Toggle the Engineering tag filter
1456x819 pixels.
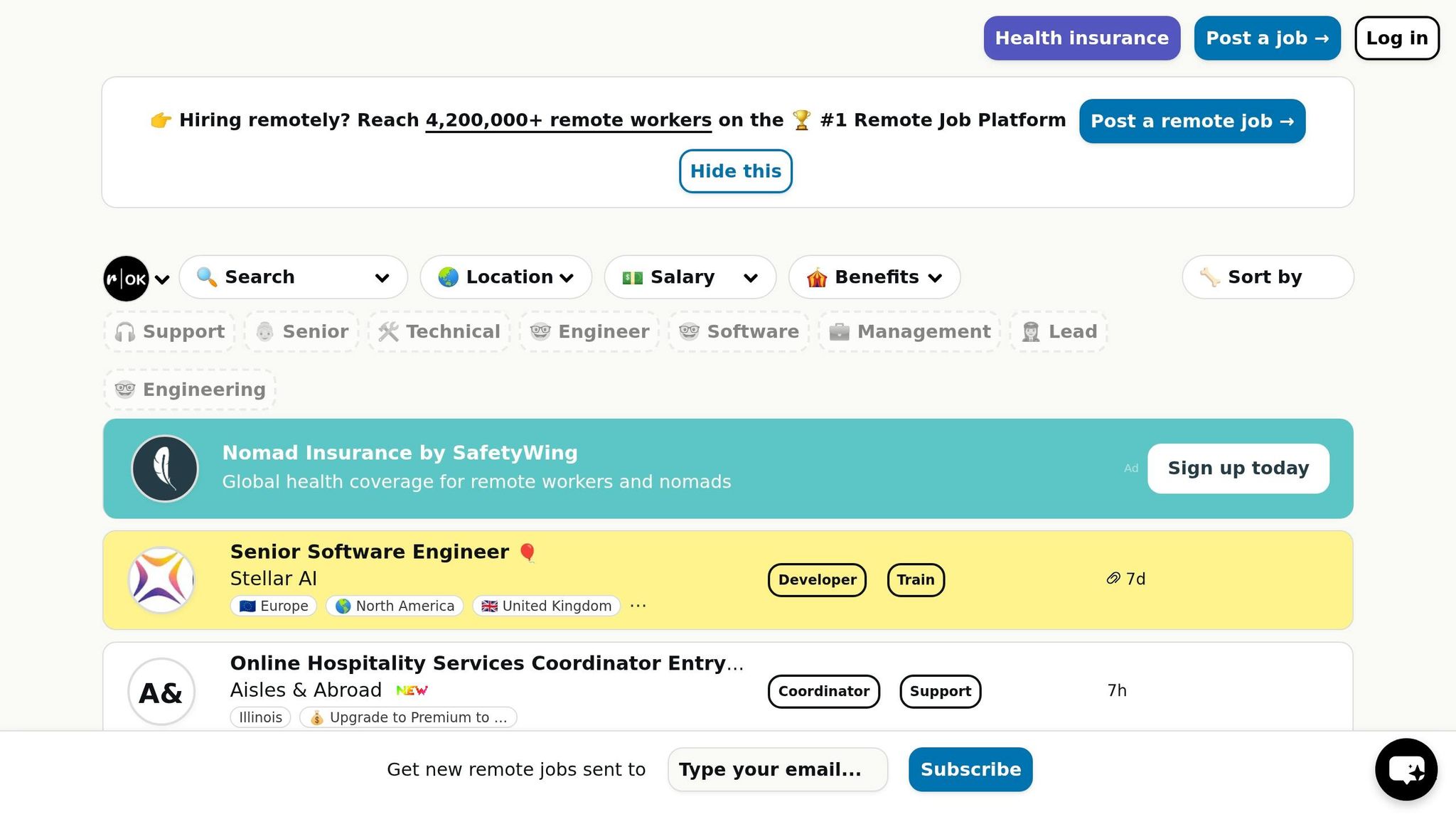pos(190,390)
